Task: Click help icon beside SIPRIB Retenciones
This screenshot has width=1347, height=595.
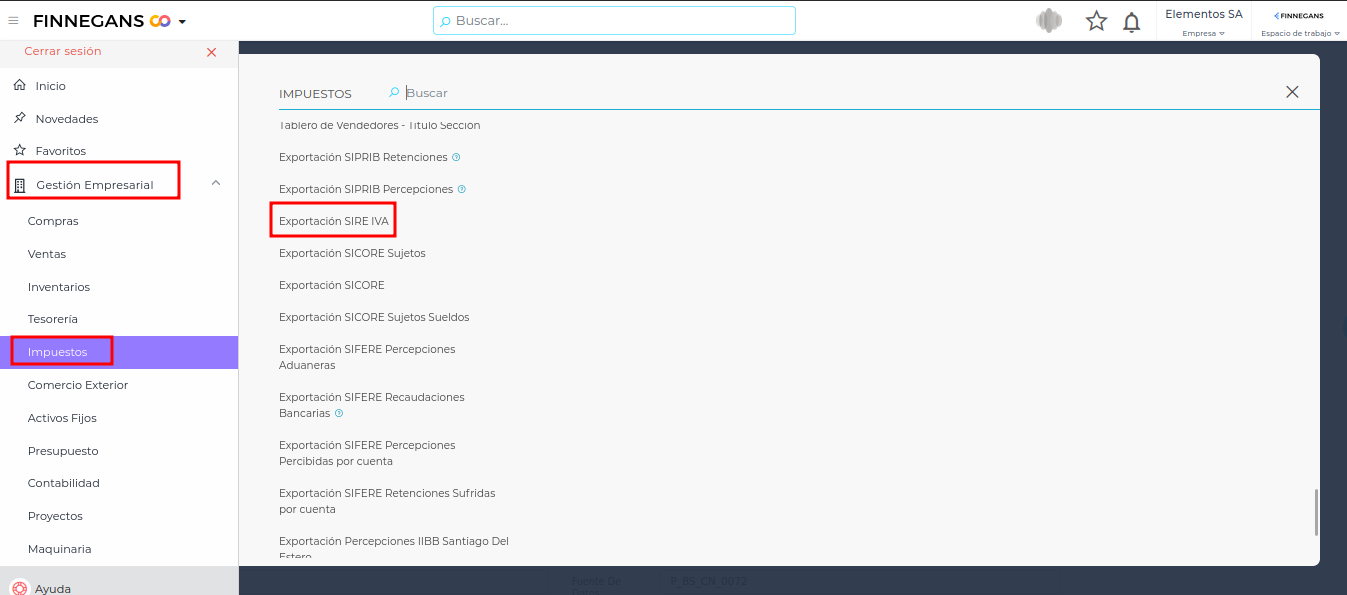Action: (x=456, y=157)
